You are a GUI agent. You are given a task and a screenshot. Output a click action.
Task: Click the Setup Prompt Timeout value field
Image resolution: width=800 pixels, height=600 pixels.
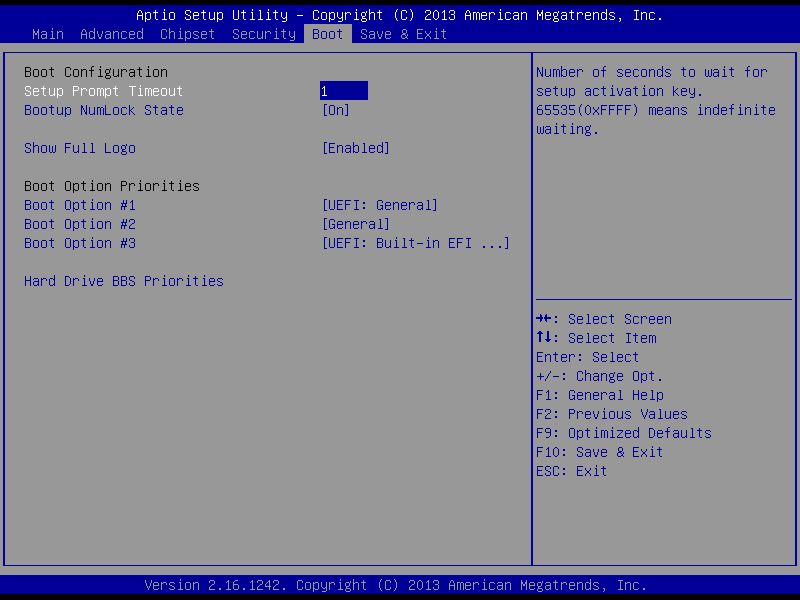pyautogui.click(x=344, y=91)
